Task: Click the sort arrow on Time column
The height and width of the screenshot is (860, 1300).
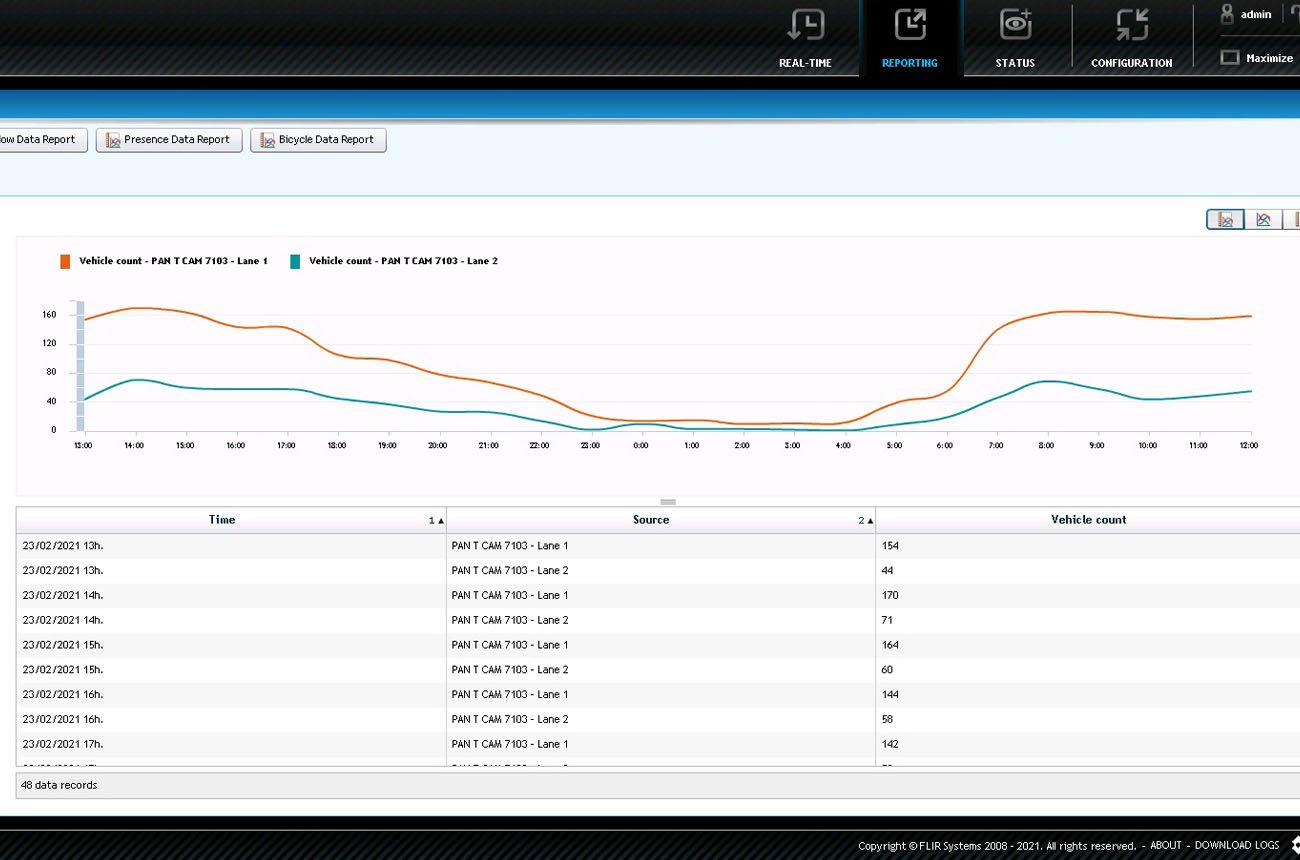Action: coord(440,521)
